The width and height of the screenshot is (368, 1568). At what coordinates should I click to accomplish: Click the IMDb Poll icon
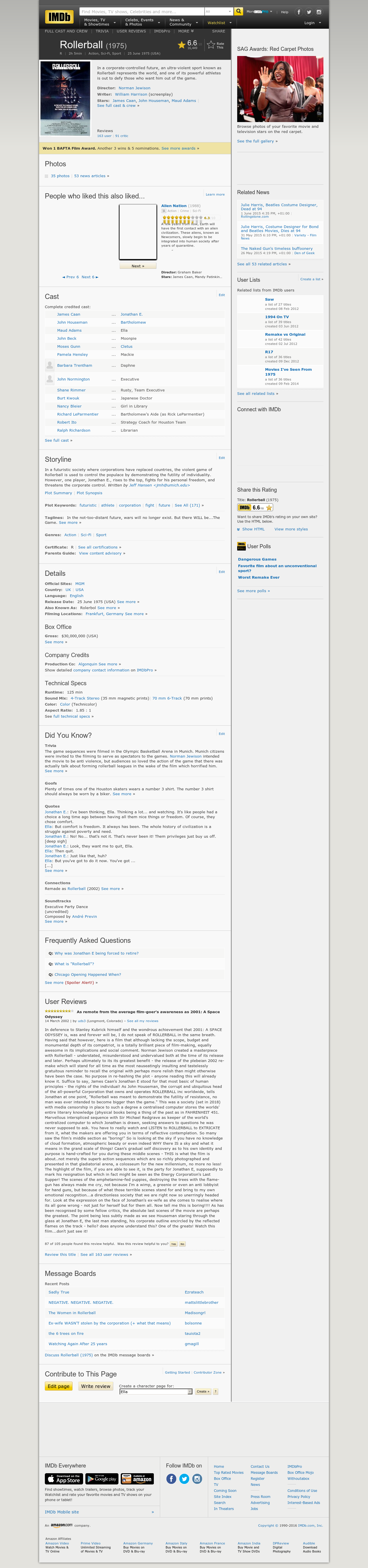(x=241, y=546)
